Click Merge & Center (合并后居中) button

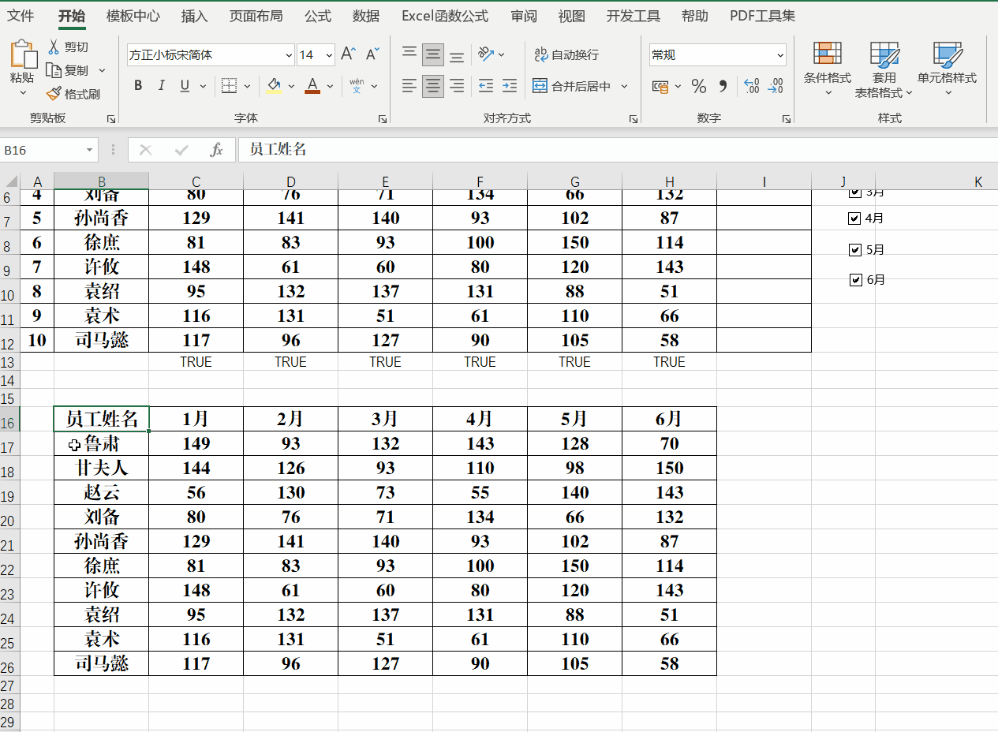tap(571, 86)
